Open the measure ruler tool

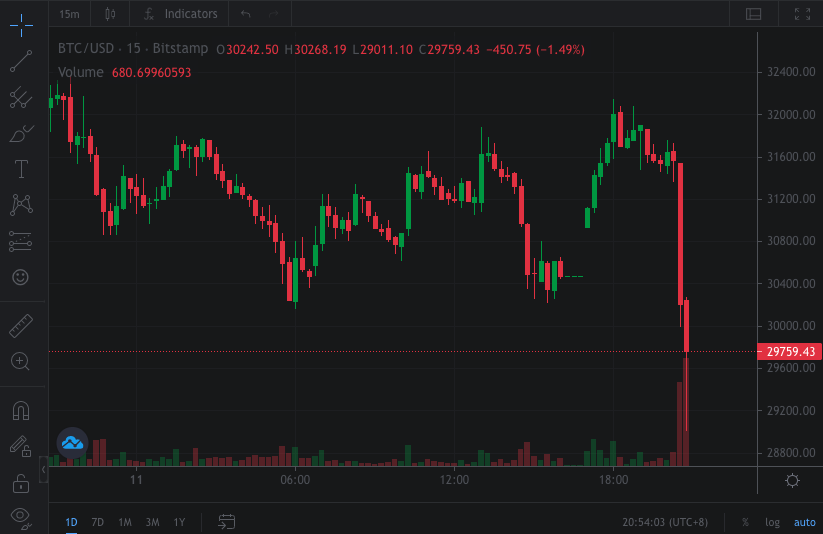tap(21, 326)
